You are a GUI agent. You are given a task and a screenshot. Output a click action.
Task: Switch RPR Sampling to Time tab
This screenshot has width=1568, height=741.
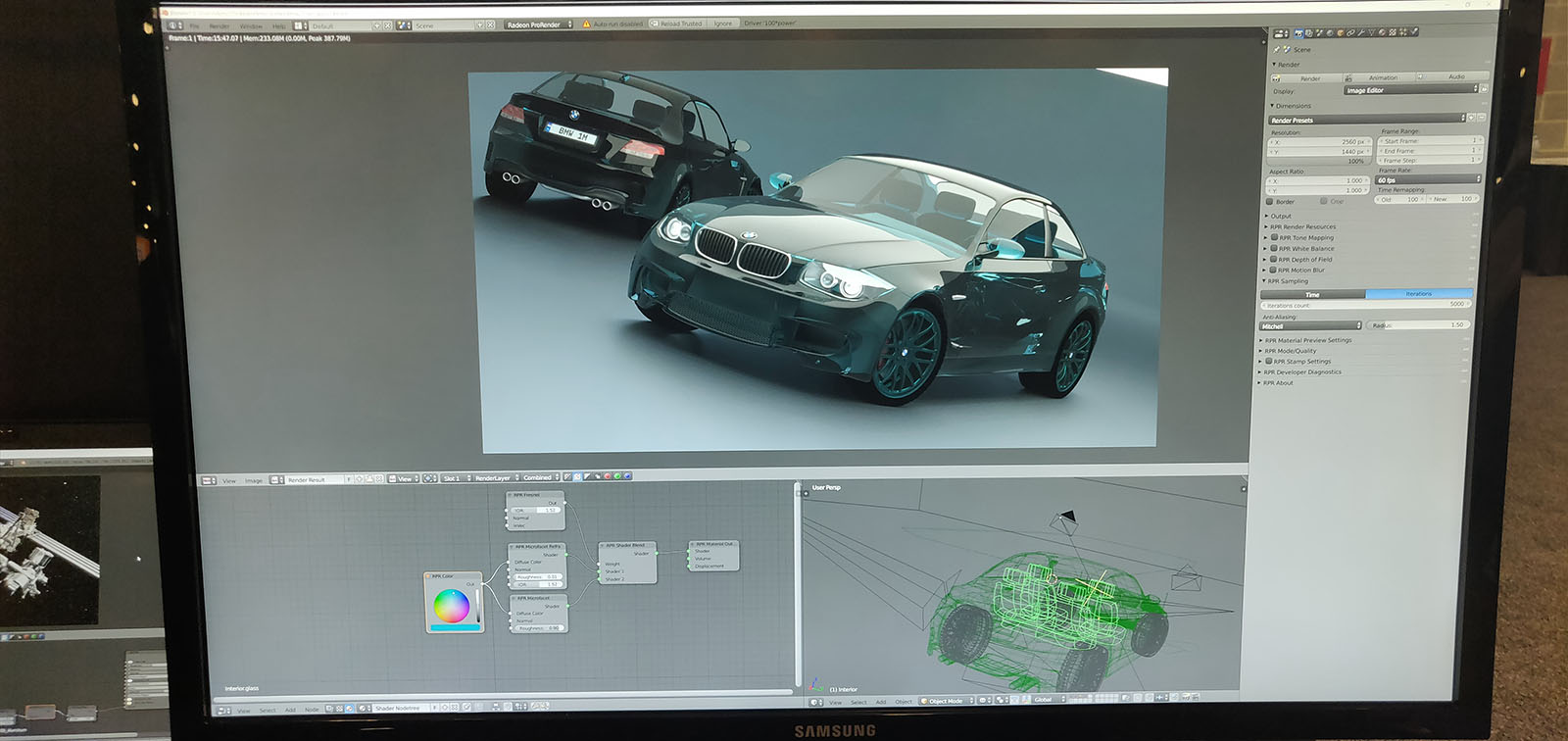(1312, 294)
